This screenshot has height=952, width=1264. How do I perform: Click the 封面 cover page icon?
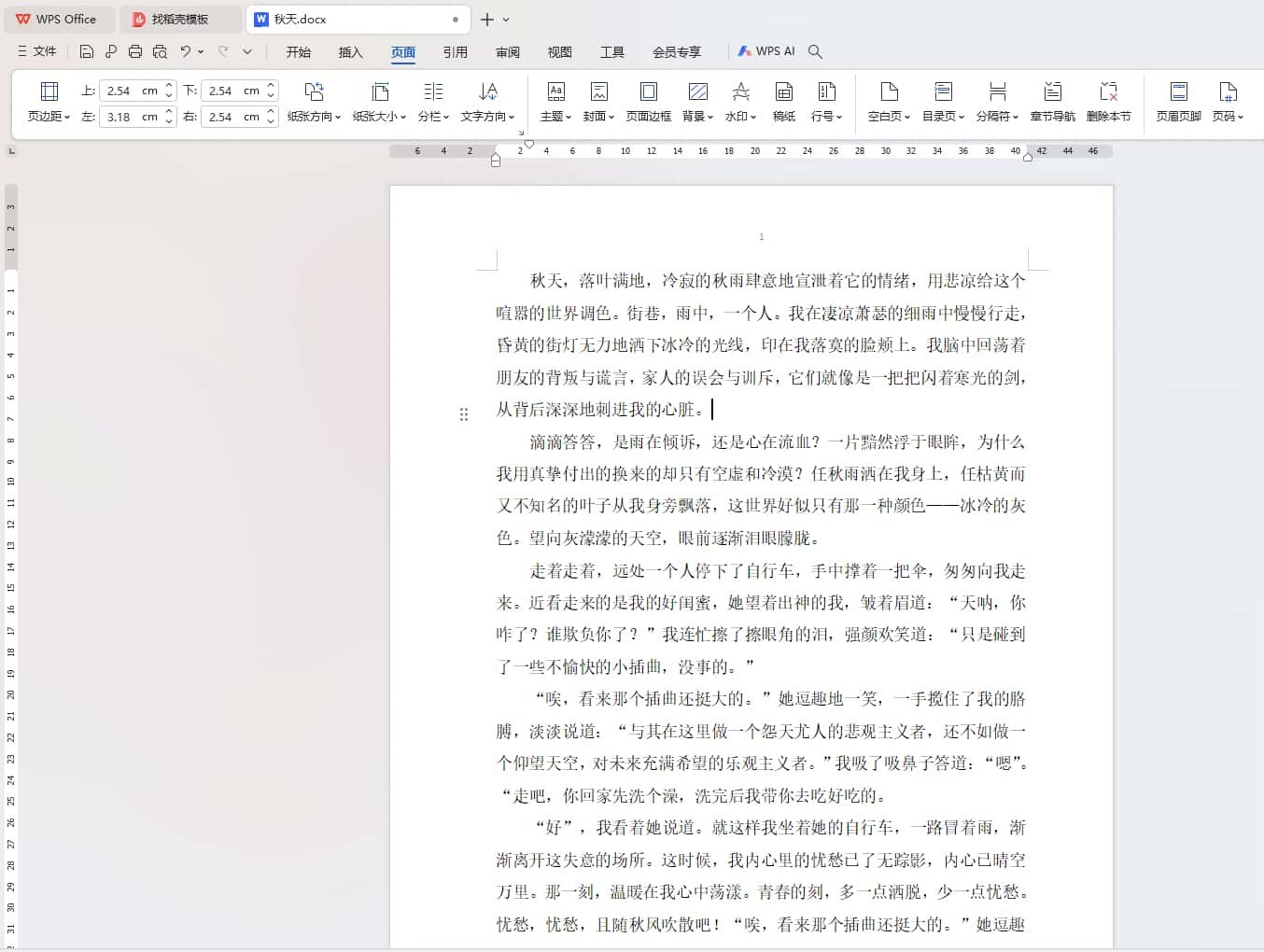[598, 91]
